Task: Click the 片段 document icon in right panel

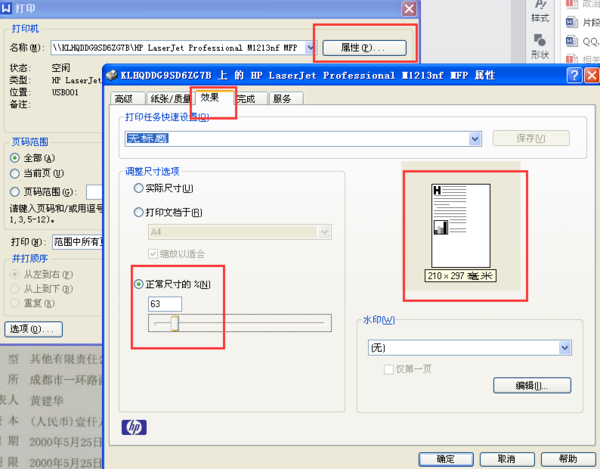Action: (x=572, y=22)
